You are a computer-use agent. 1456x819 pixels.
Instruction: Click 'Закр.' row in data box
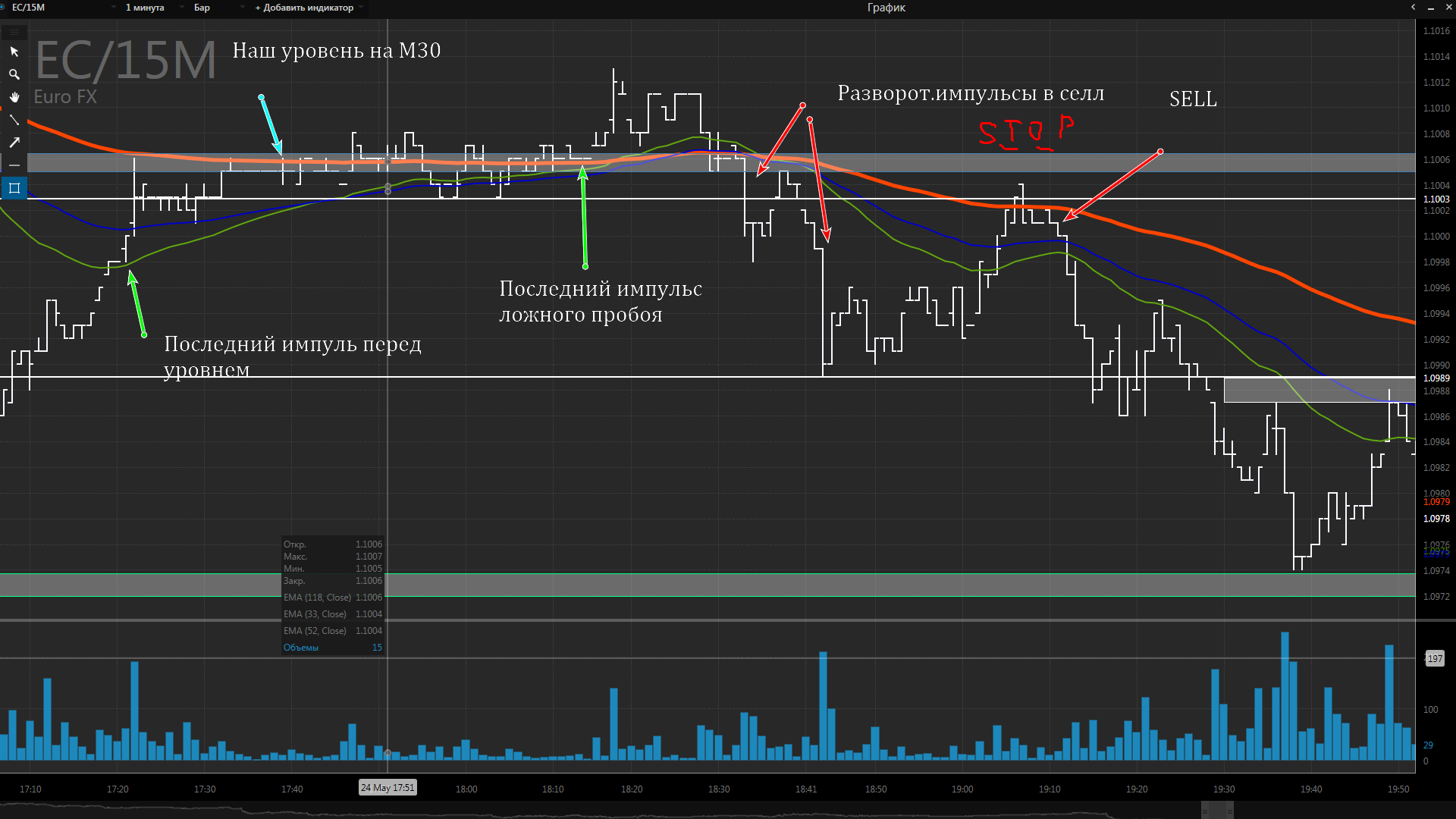[x=332, y=581]
